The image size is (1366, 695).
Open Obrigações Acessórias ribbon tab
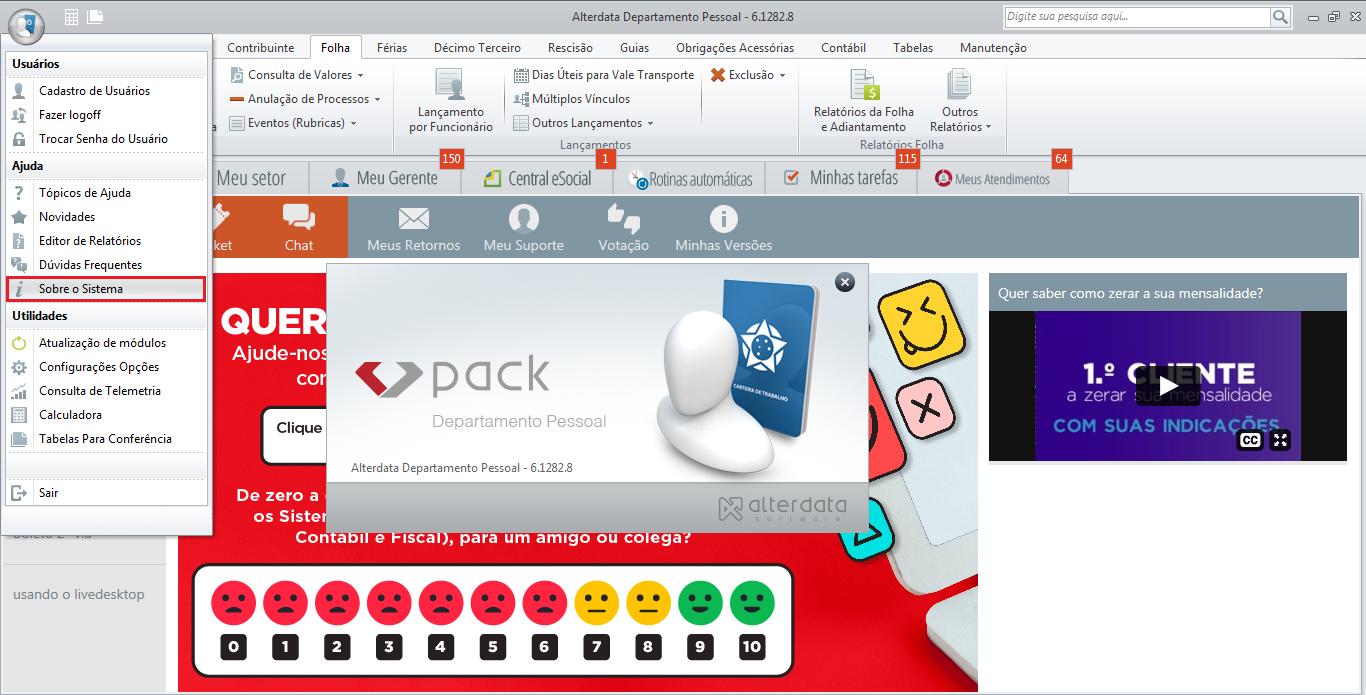(x=735, y=48)
